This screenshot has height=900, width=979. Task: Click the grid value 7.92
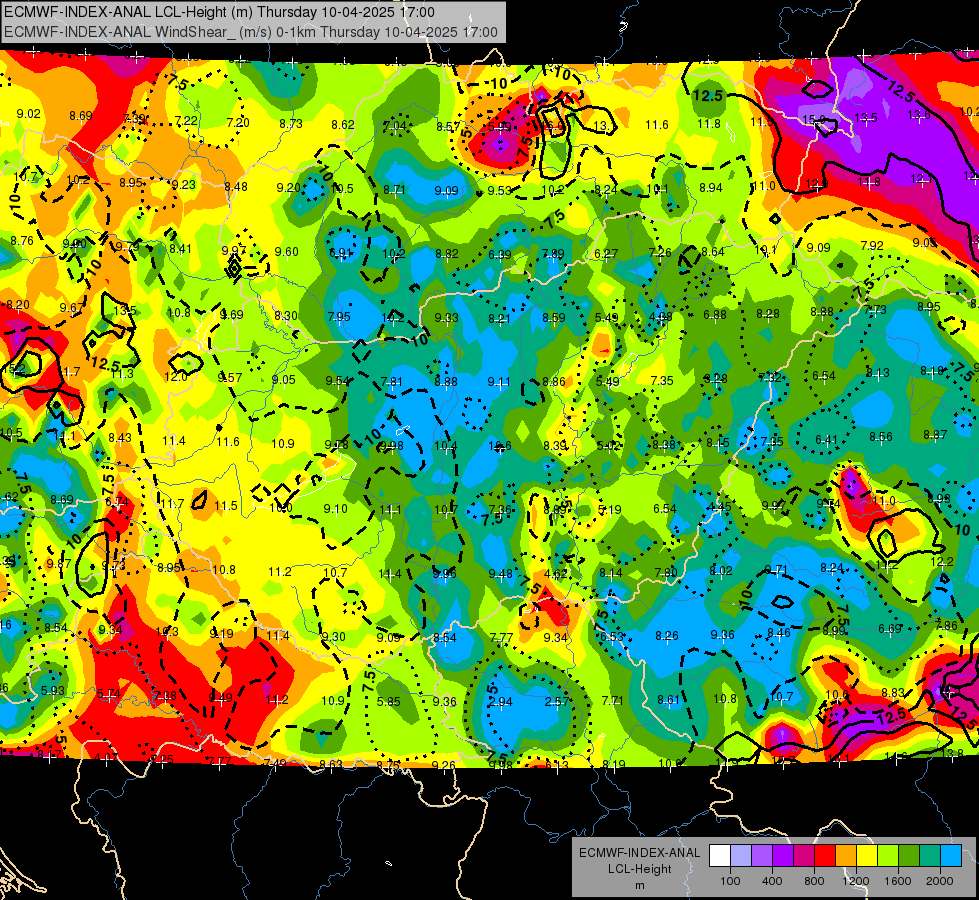pyautogui.click(x=872, y=245)
